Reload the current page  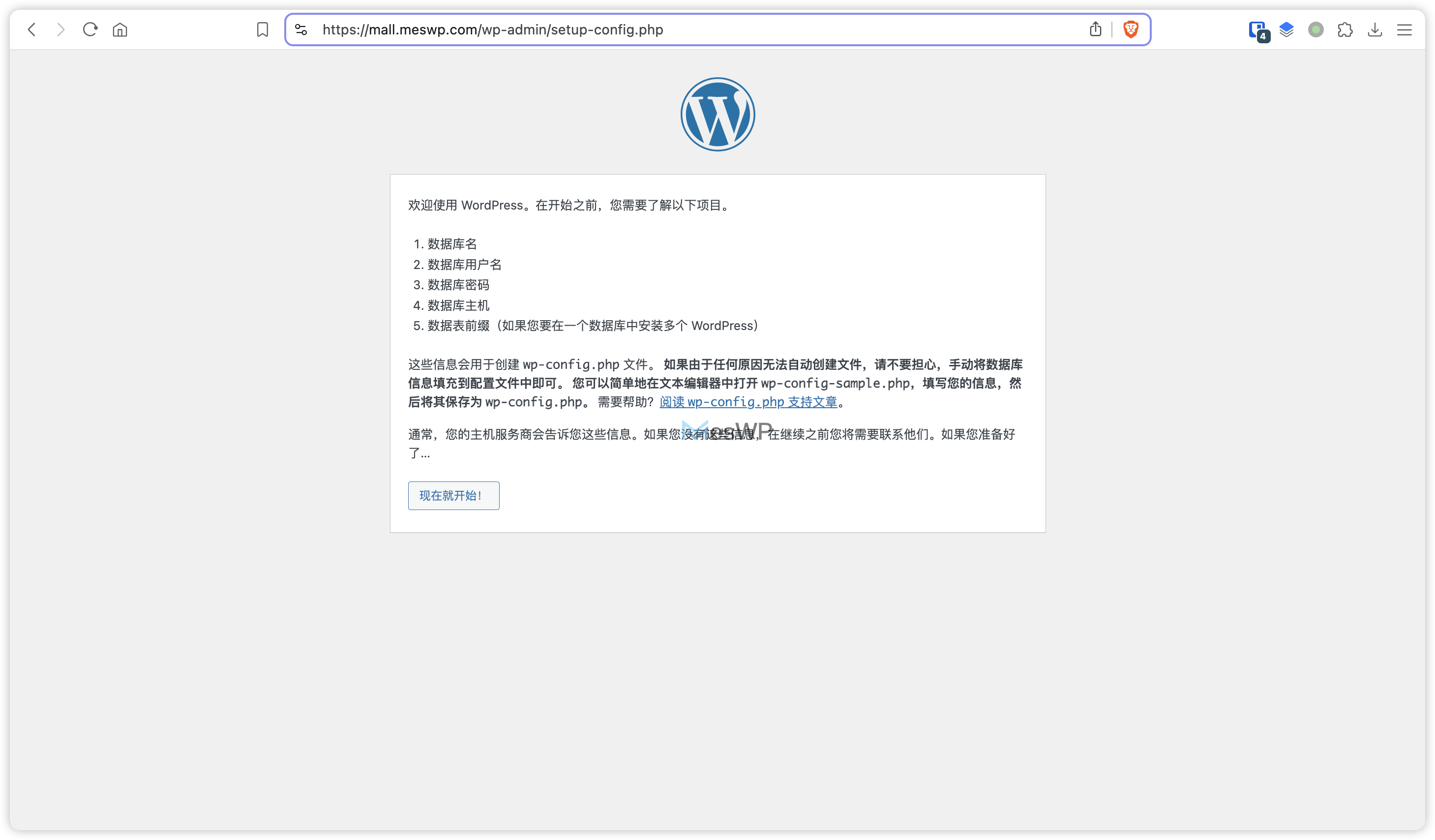(x=90, y=30)
